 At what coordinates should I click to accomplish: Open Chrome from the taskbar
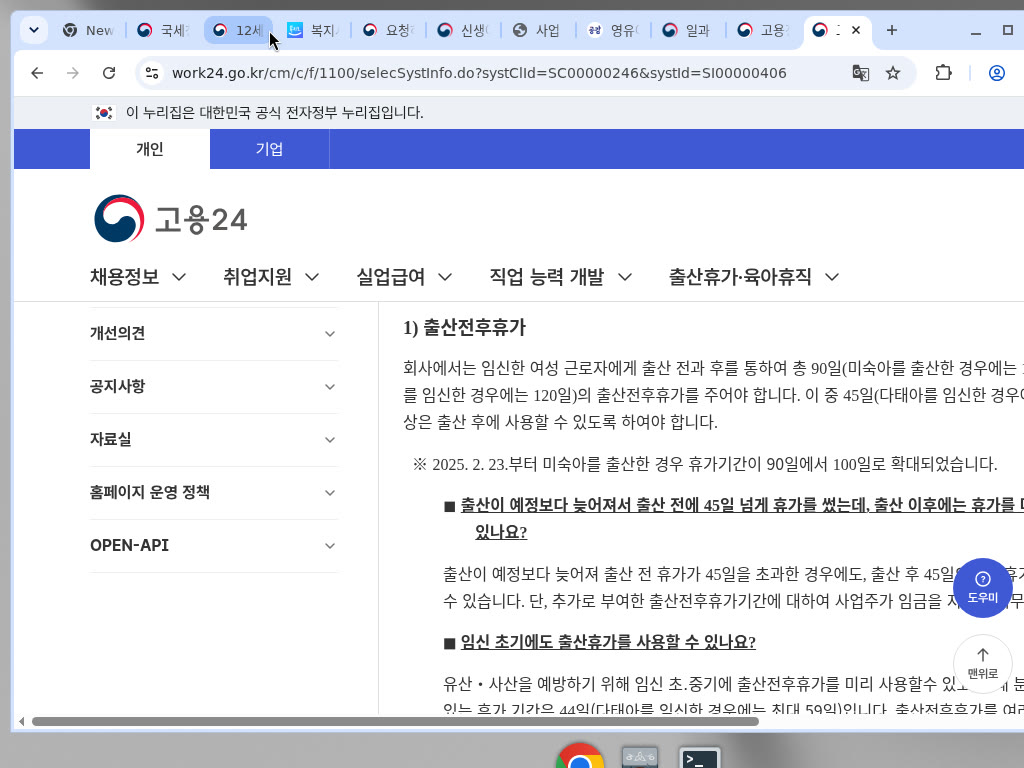[x=579, y=758]
